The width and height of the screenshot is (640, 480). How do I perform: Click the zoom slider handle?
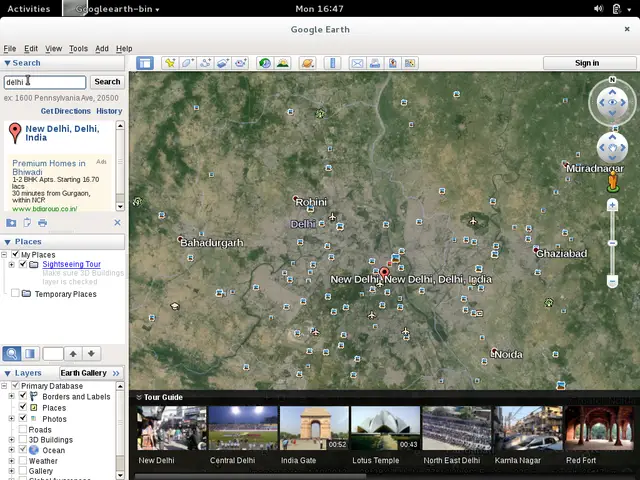(x=612, y=243)
